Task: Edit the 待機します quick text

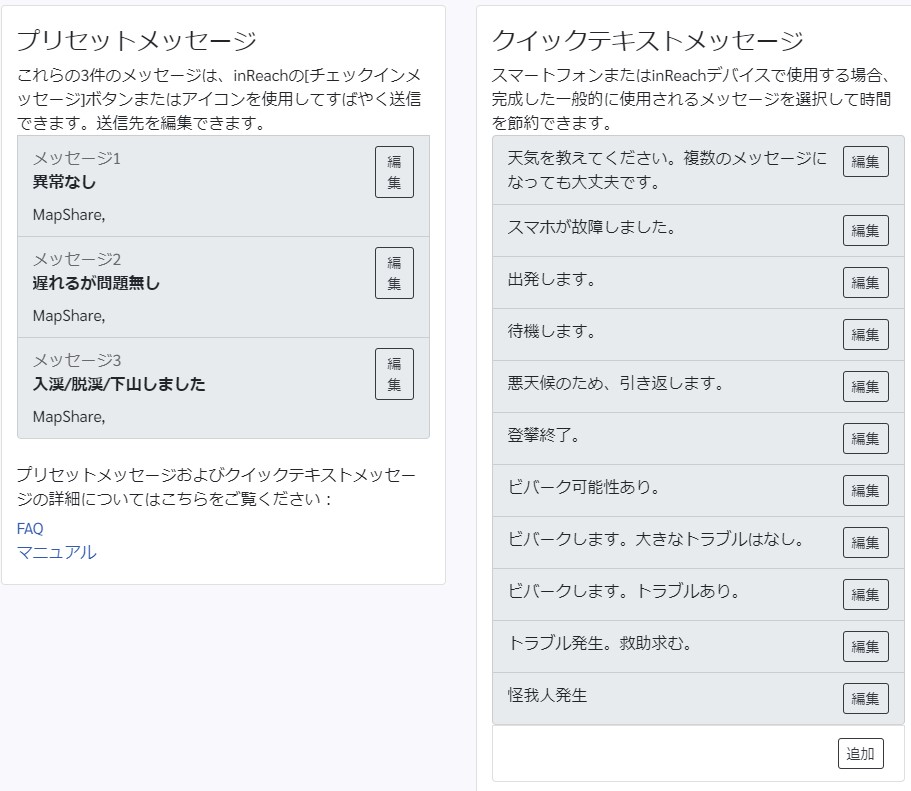Action: pyautogui.click(x=865, y=335)
